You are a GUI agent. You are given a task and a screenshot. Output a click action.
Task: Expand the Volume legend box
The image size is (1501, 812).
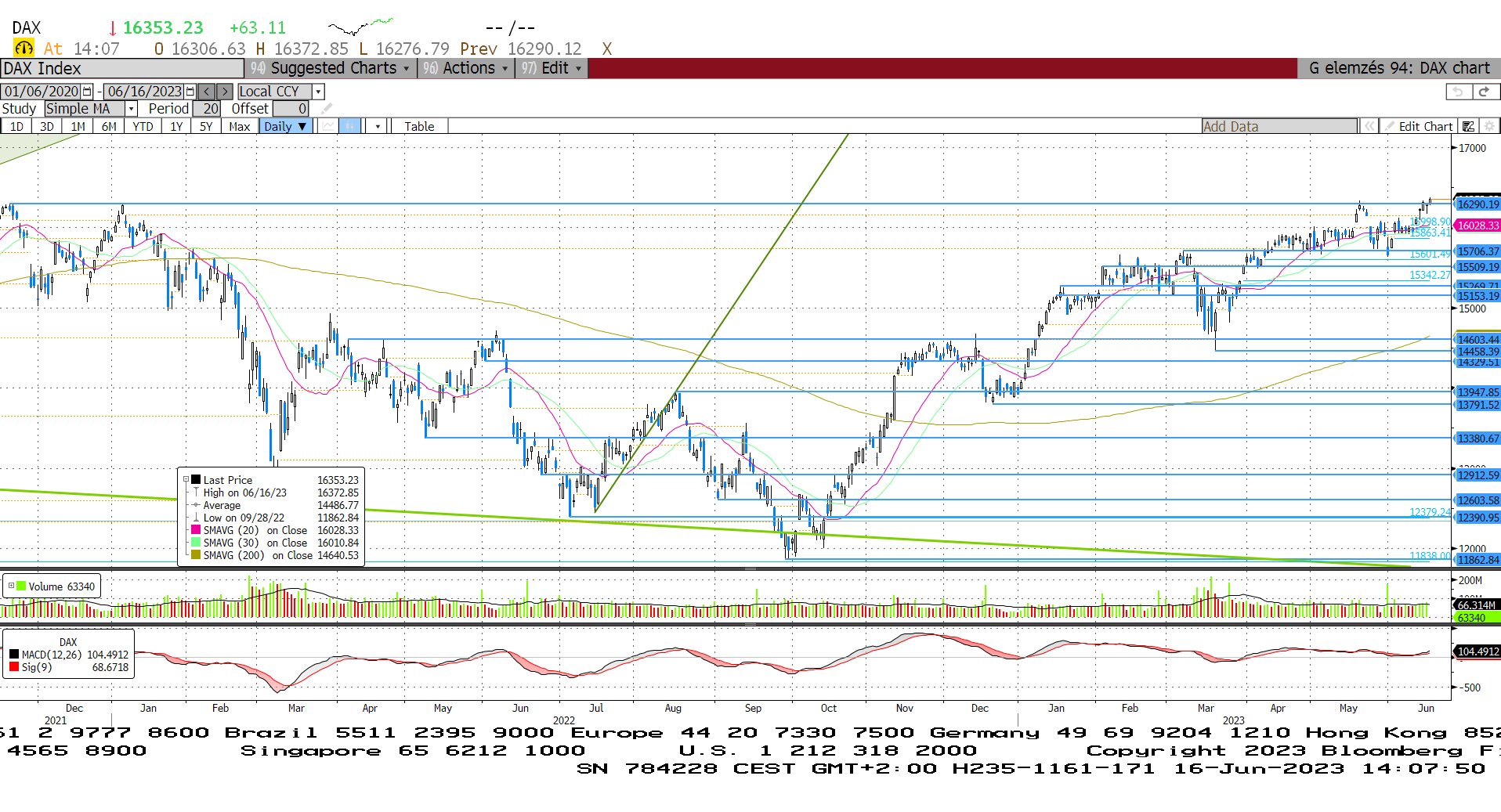(11, 586)
